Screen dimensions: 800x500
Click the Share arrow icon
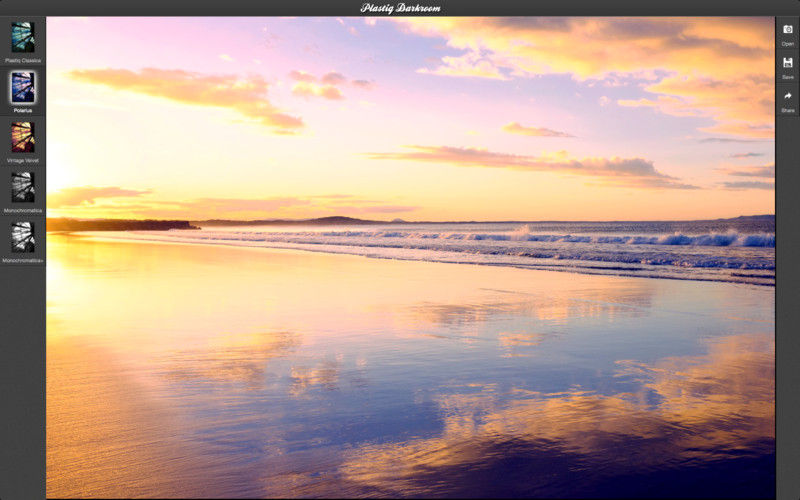787,96
